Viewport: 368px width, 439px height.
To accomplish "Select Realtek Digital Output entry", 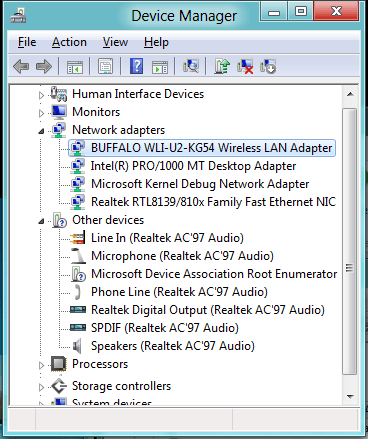I will tap(208, 310).
